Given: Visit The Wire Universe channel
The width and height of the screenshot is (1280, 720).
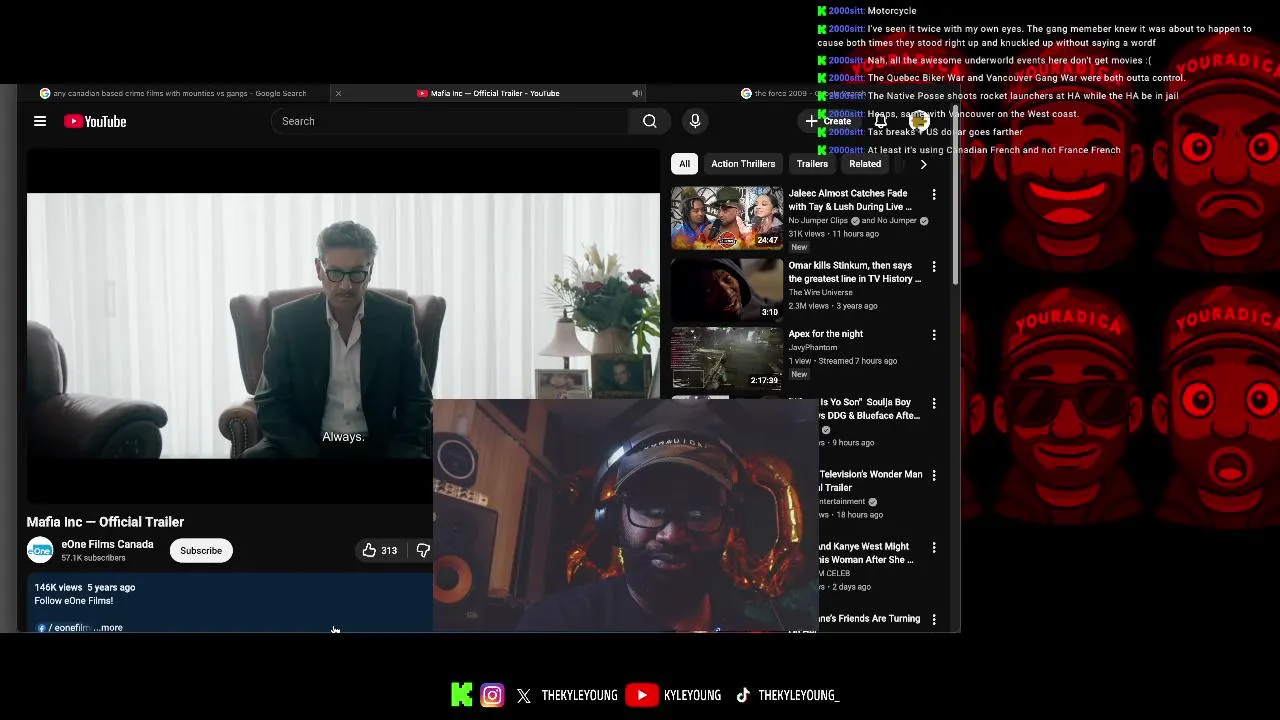Looking at the screenshot, I should (x=821, y=293).
